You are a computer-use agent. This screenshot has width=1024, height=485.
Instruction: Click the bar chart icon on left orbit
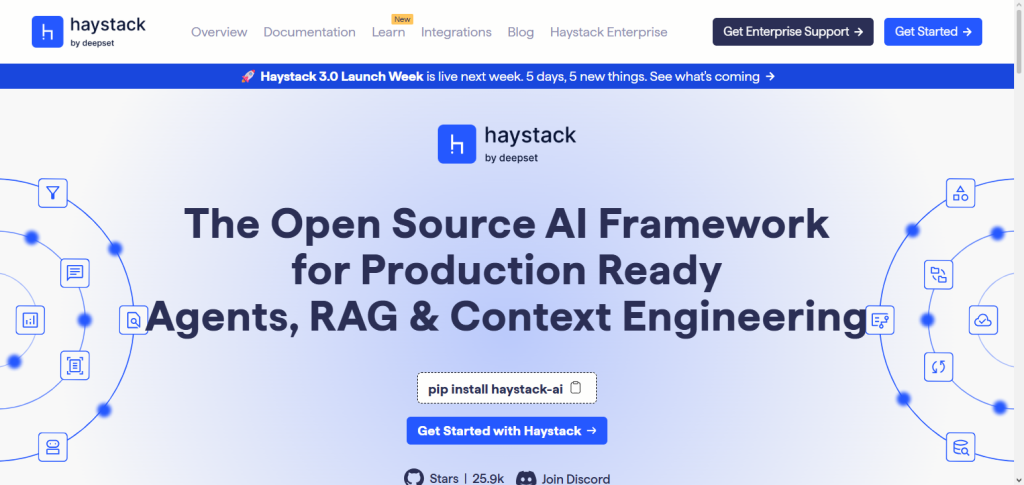point(30,320)
